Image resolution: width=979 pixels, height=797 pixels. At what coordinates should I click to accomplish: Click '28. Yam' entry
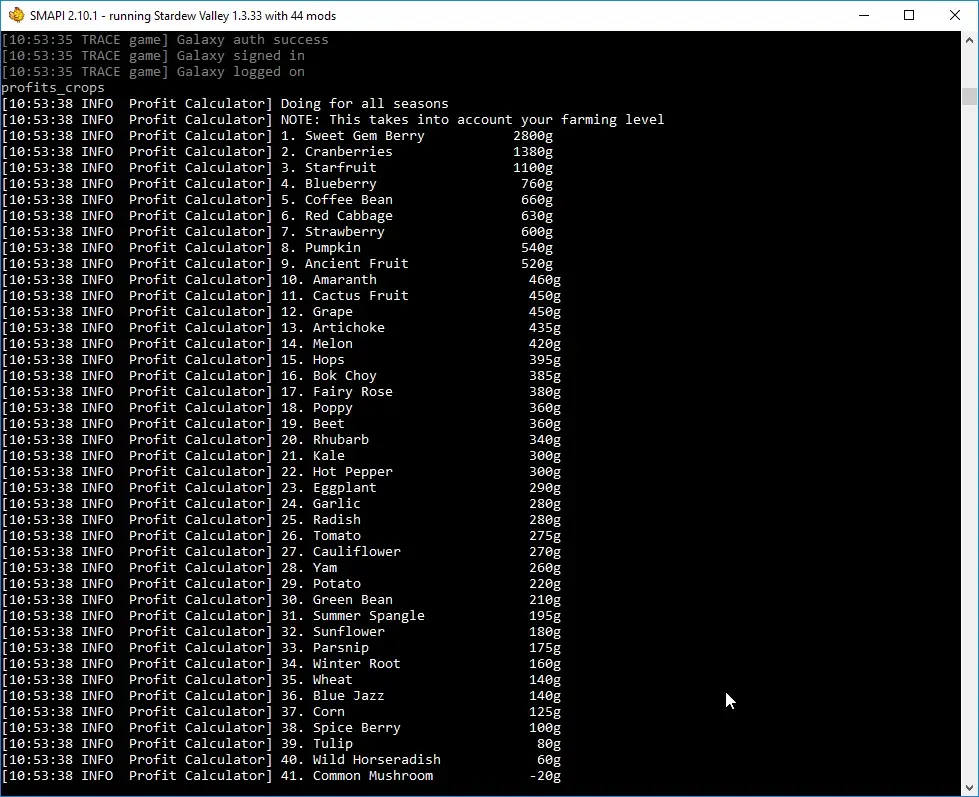(309, 568)
